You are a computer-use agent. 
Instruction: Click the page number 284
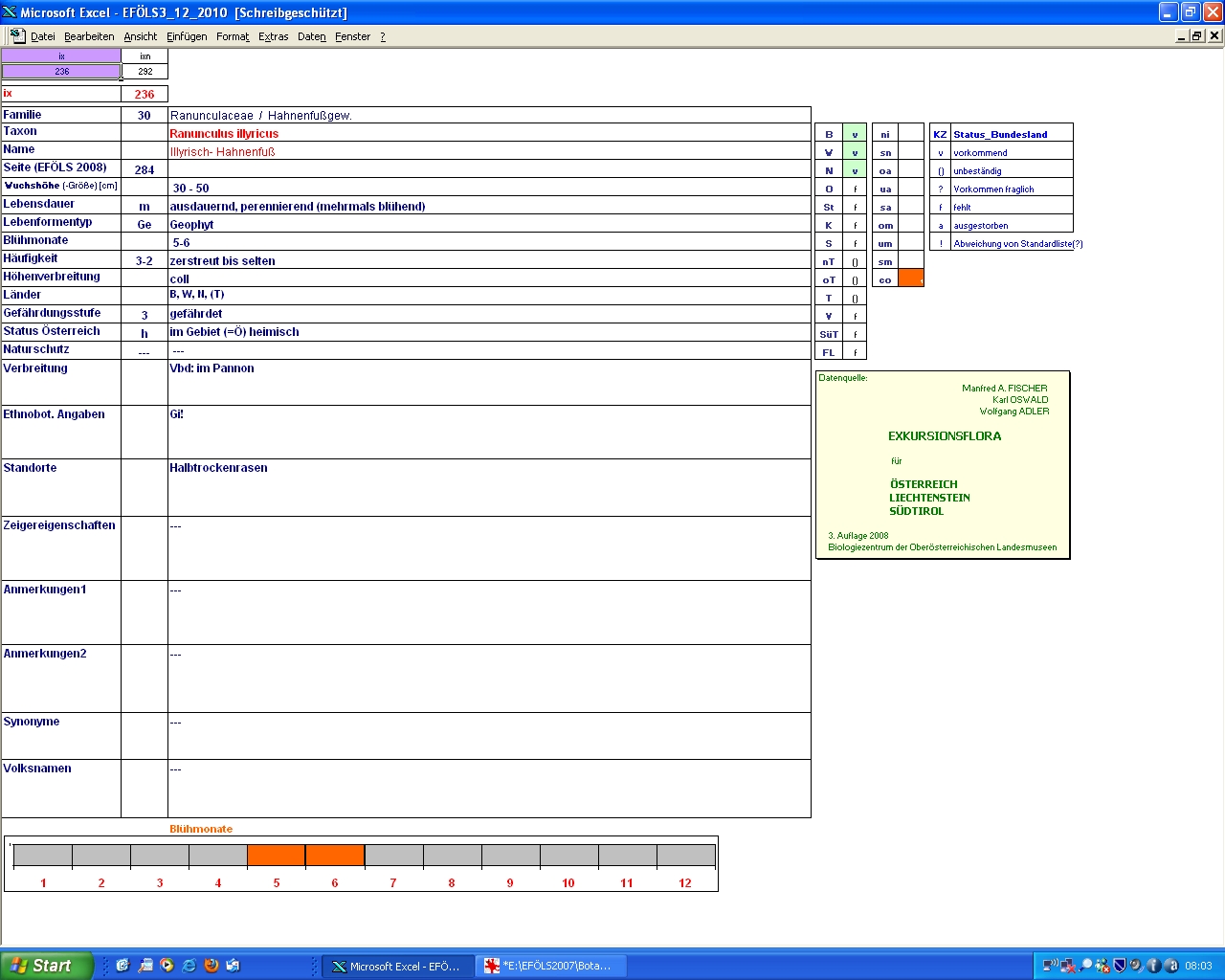pos(145,170)
